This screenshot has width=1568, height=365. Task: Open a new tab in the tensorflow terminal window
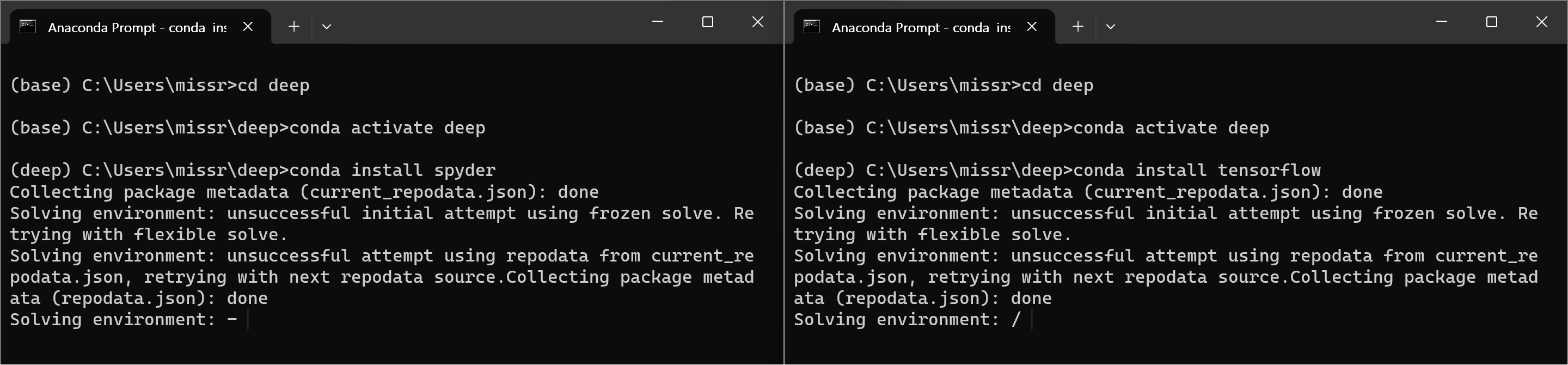1078,26
